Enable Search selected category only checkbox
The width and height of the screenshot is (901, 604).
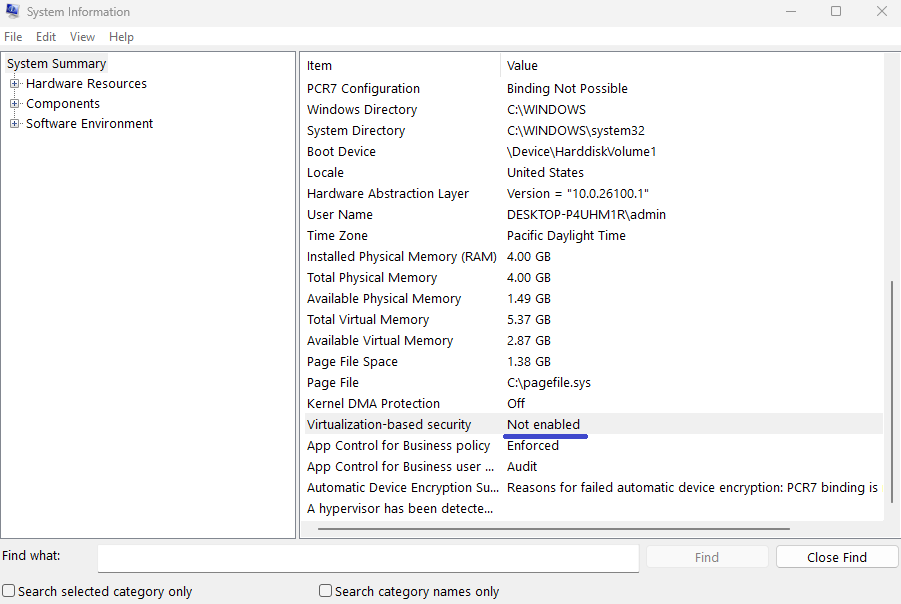tap(9, 591)
